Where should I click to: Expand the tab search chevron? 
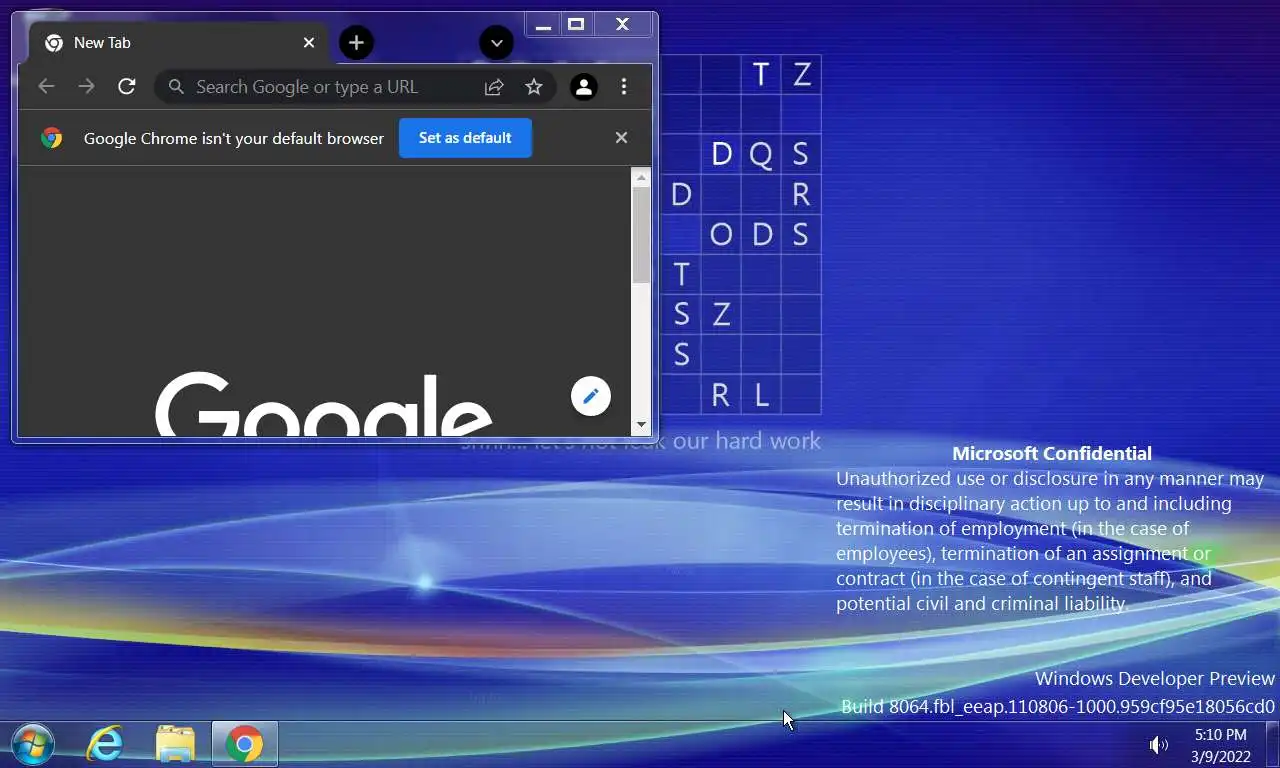[496, 43]
